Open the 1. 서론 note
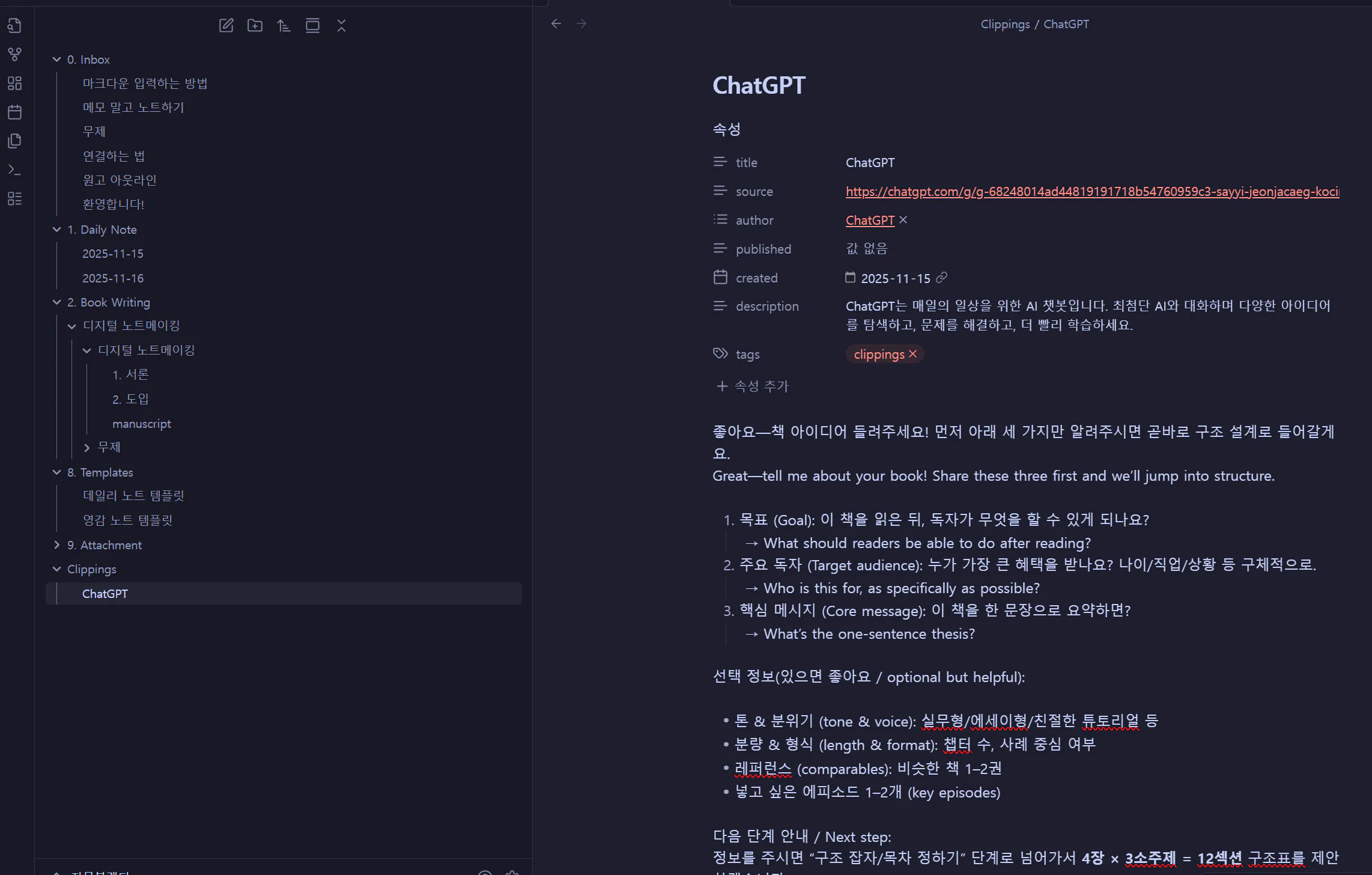Screen dimensions: 1372x875 130,374
